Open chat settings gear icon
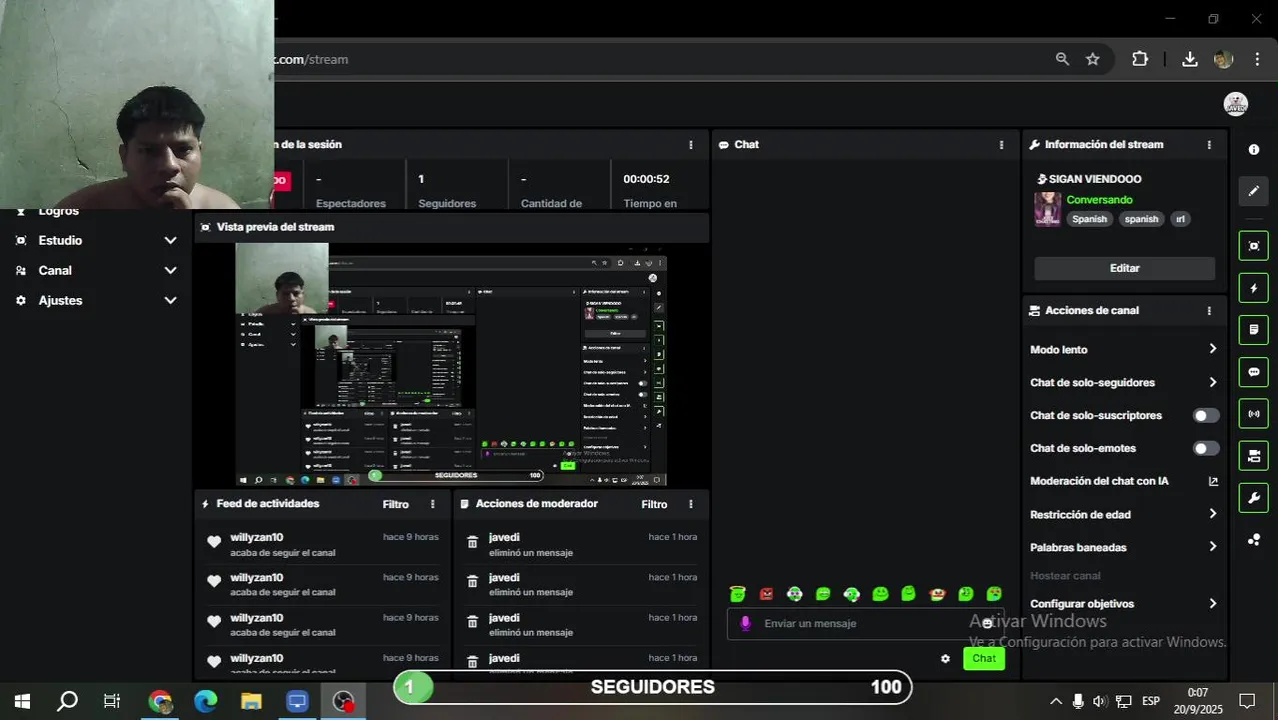Image resolution: width=1278 pixels, height=720 pixels. pyautogui.click(x=945, y=658)
